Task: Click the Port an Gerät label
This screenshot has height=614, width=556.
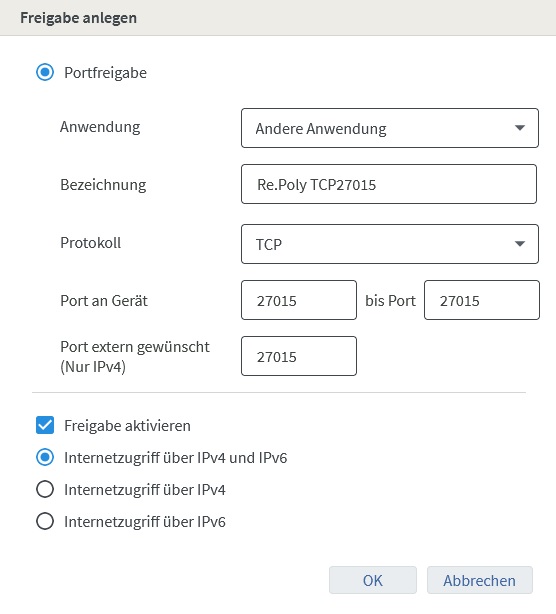Action: (x=104, y=301)
